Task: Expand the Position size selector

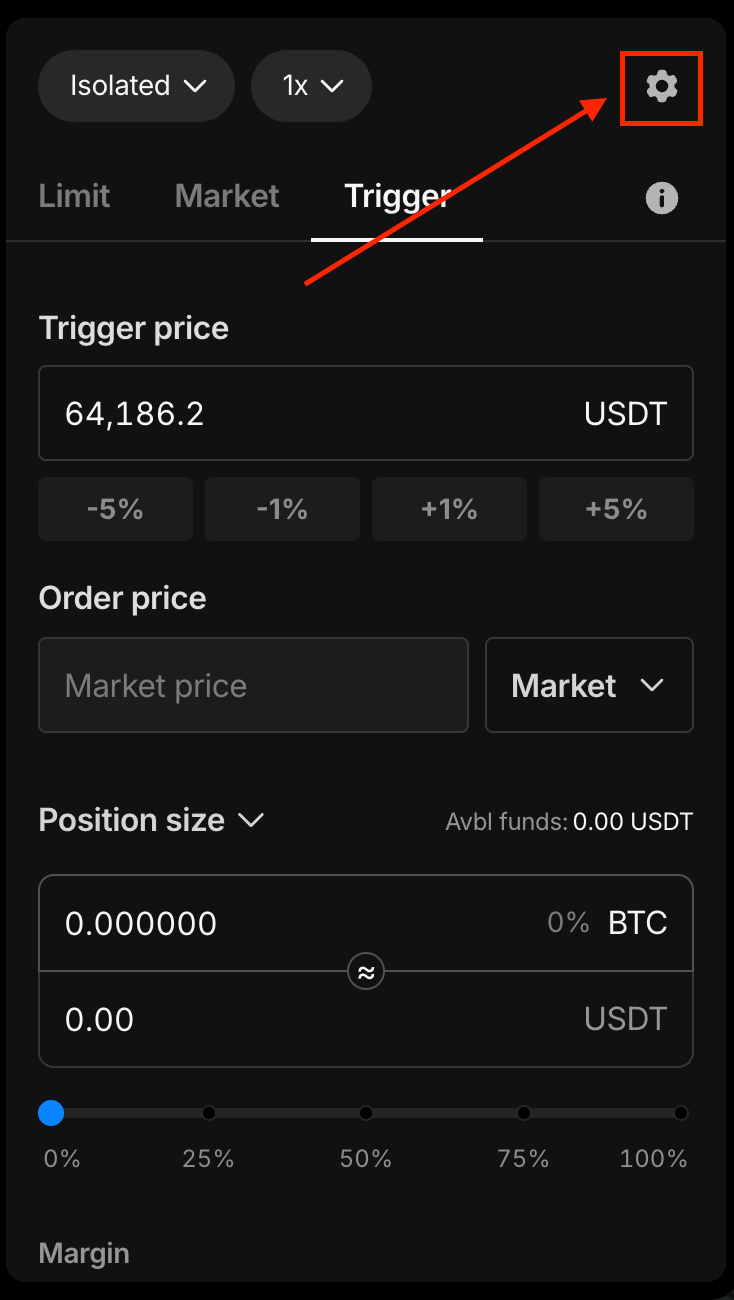Action: pos(151,820)
